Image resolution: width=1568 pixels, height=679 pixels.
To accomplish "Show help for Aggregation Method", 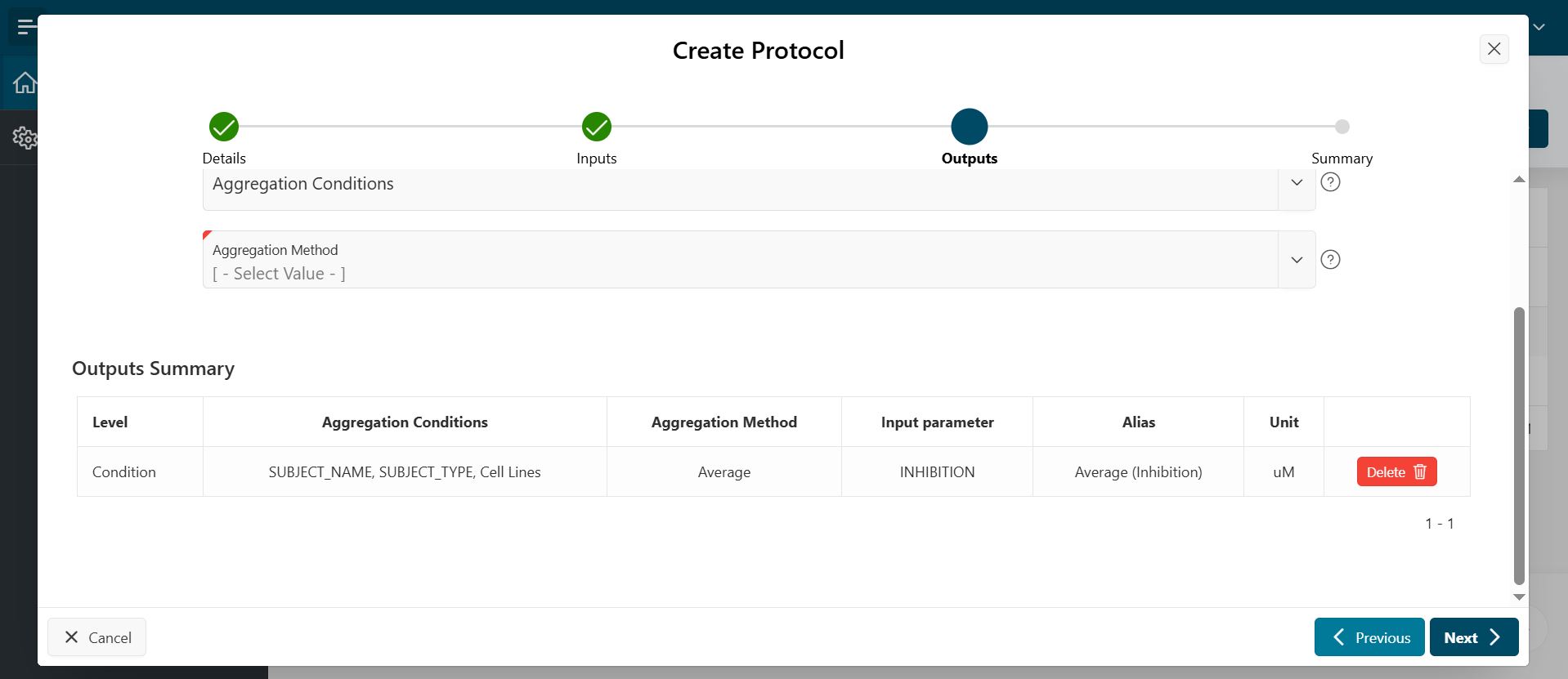I will [x=1331, y=260].
